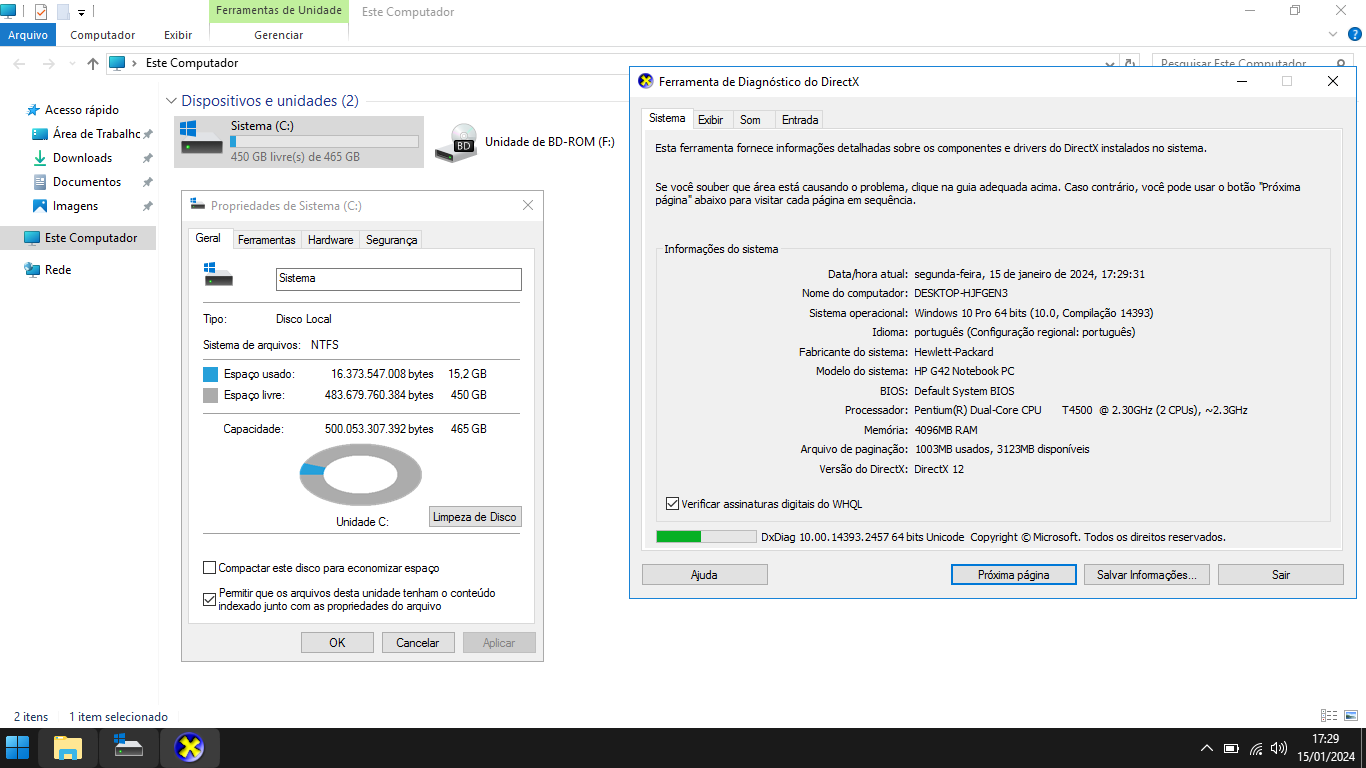Click the Explorer Forward arrow
The image size is (1366, 768).
coord(49,63)
